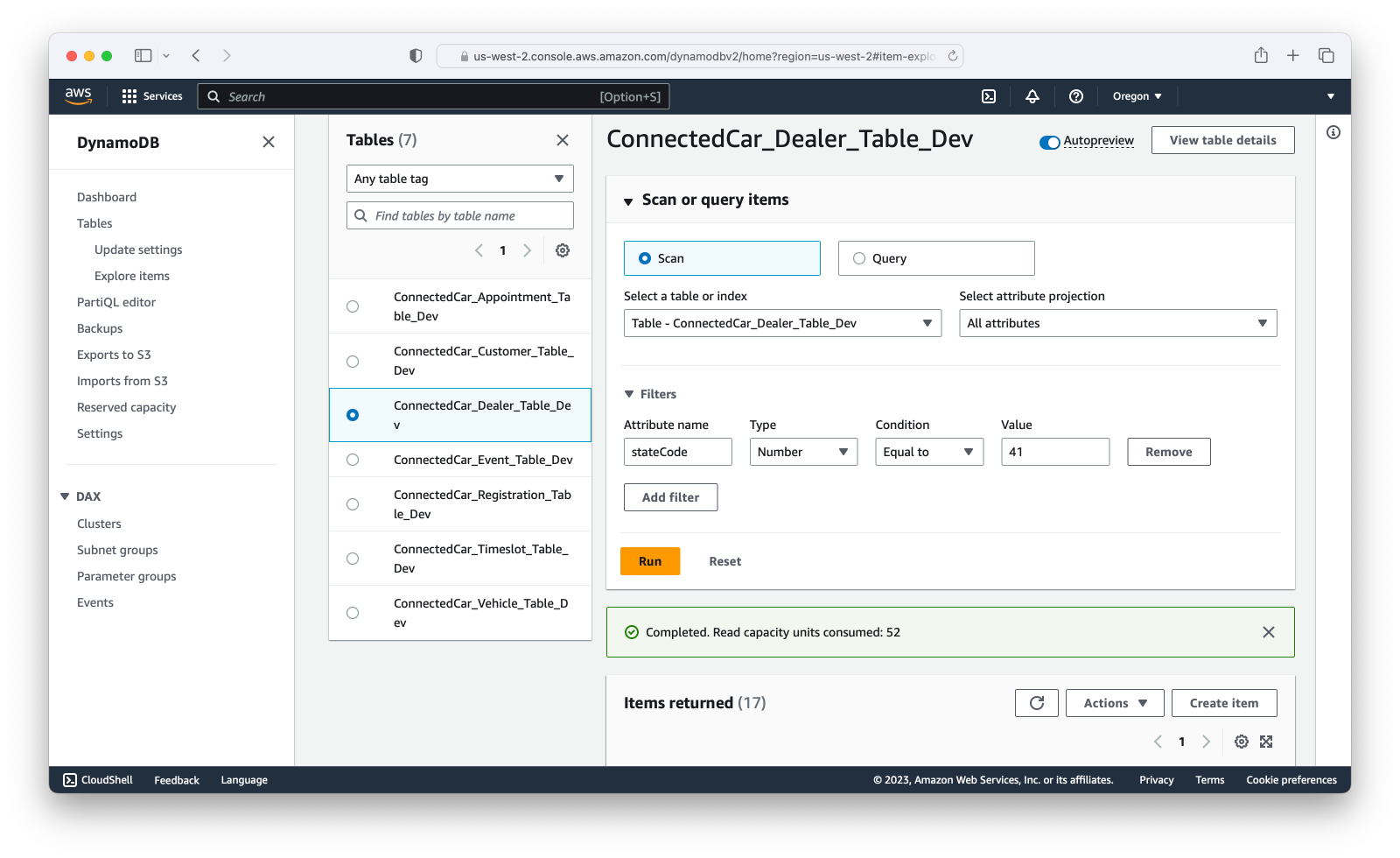Image resolution: width=1400 pixels, height=858 pixels.
Task: Open the notifications bell
Action: (x=1032, y=96)
